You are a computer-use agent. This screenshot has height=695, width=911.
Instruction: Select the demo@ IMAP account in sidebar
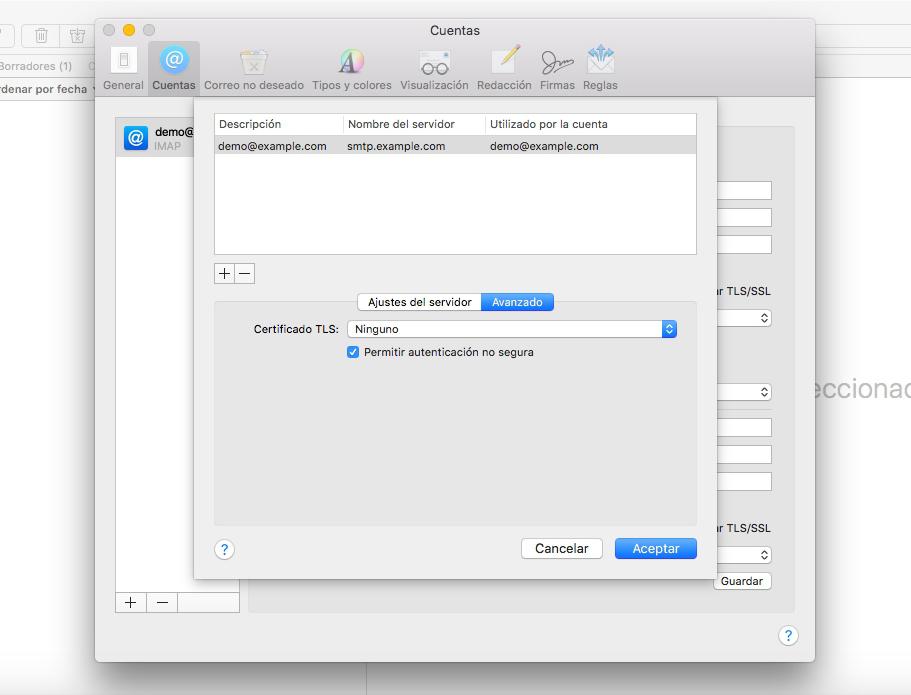(x=155, y=138)
